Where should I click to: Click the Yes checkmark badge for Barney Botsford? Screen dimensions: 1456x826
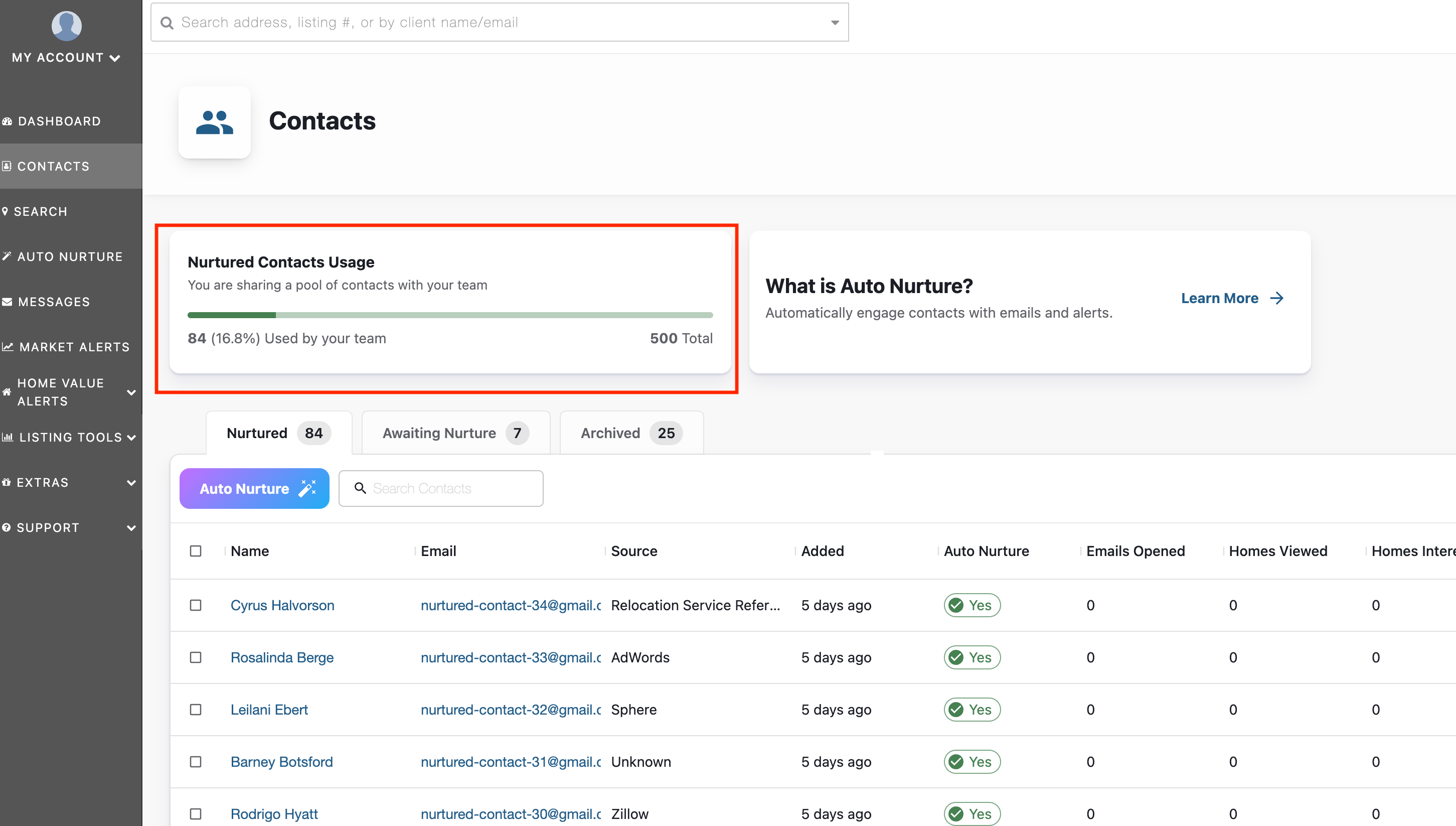[x=972, y=762]
